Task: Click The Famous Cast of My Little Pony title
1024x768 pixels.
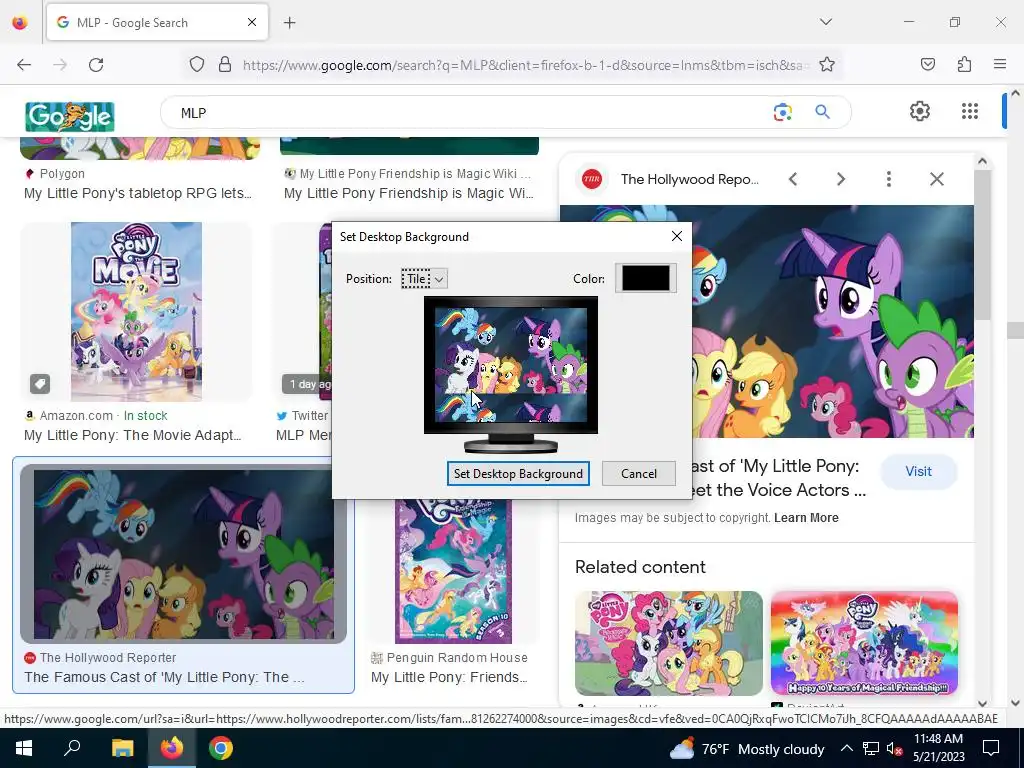Action: tap(164, 677)
